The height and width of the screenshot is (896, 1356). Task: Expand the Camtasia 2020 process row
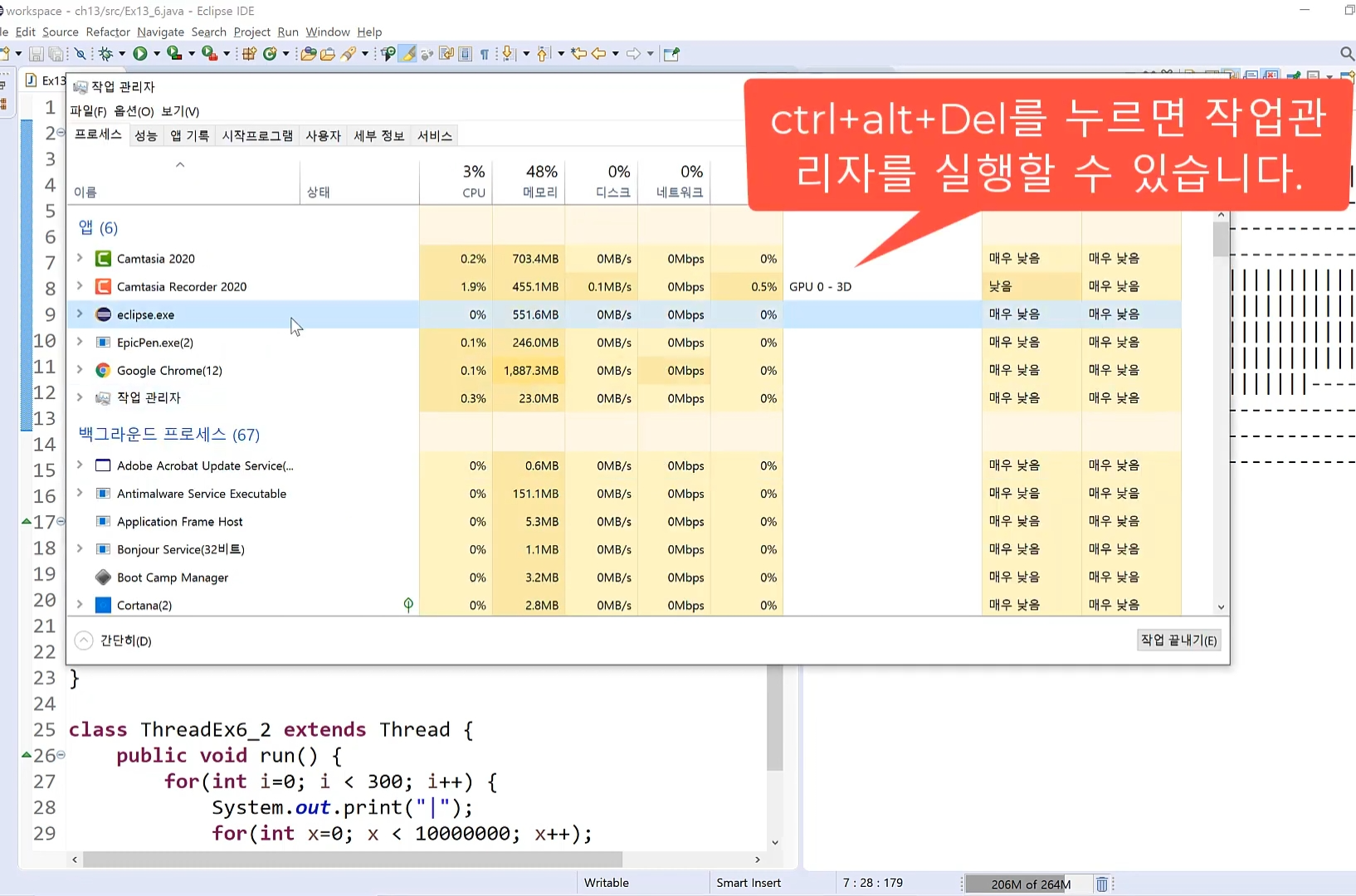pyautogui.click(x=80, y=258)
